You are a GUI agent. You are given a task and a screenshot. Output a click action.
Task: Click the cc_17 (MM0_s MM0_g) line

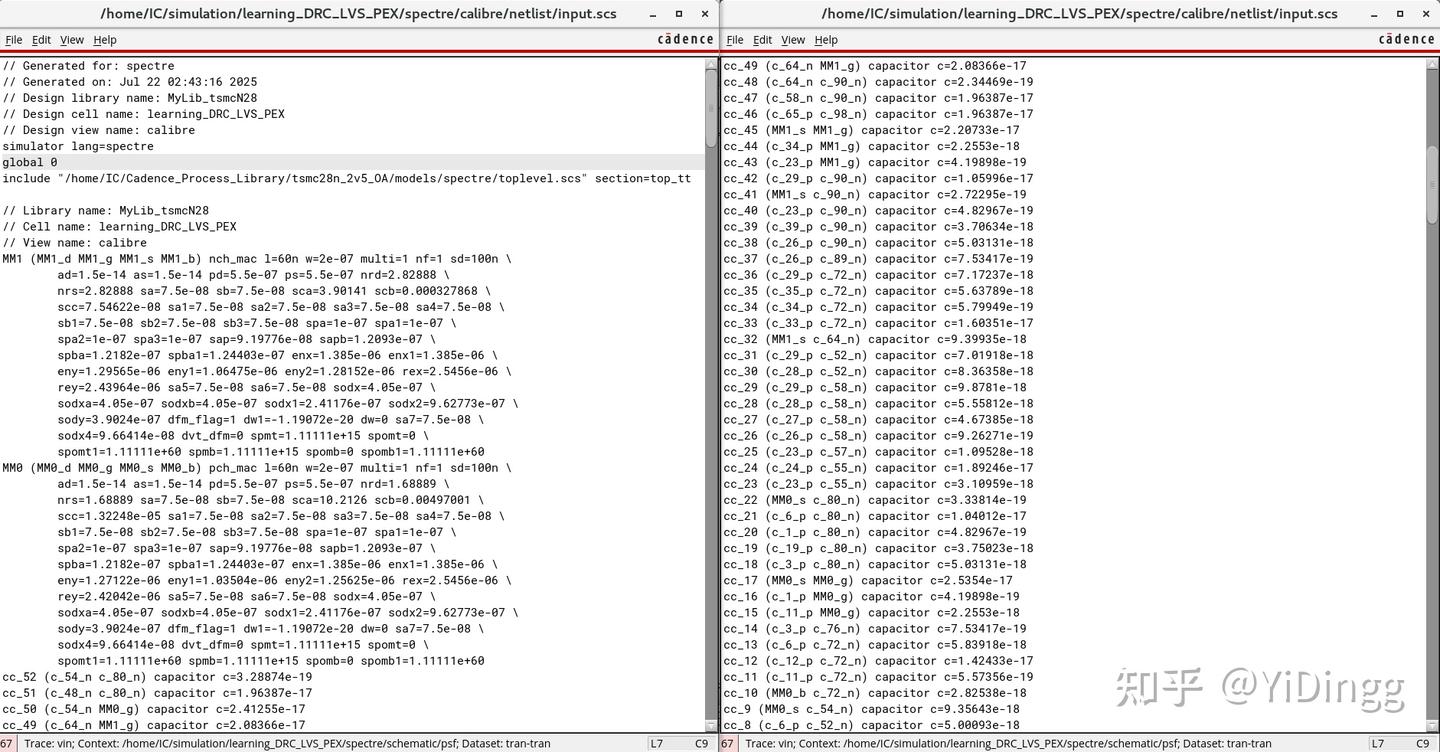868,580
